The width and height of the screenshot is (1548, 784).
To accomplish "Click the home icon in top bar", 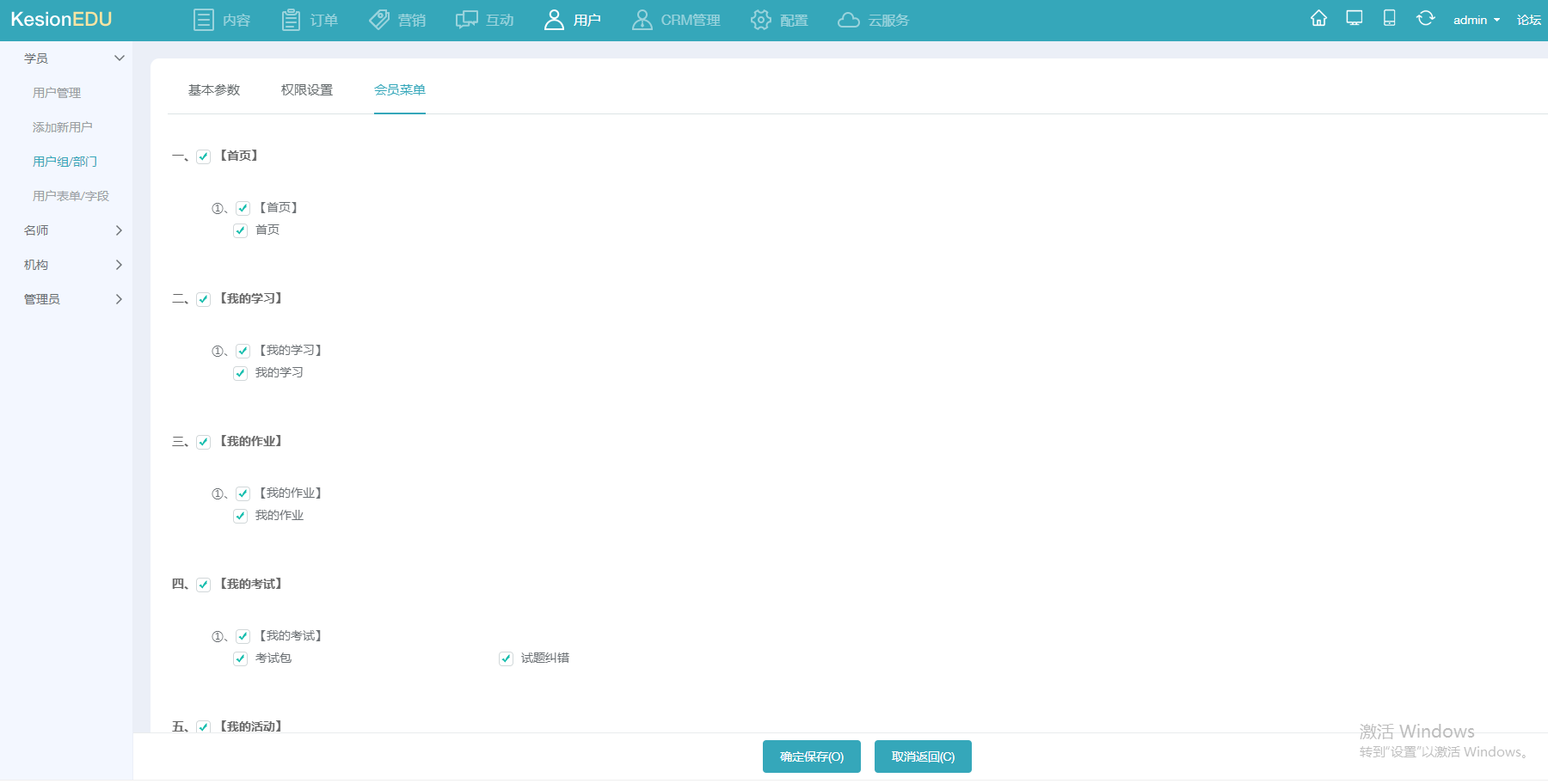I will coord(1318,19).
